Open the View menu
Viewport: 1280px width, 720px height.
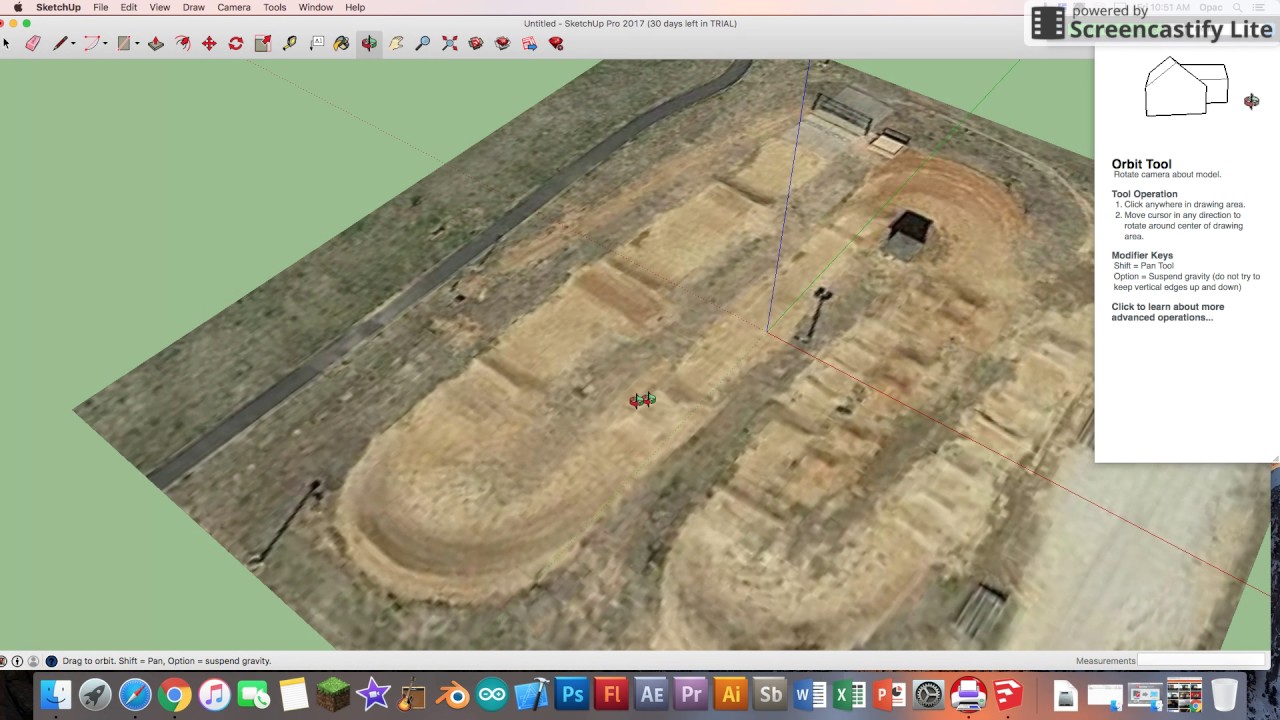click(160, 7)
